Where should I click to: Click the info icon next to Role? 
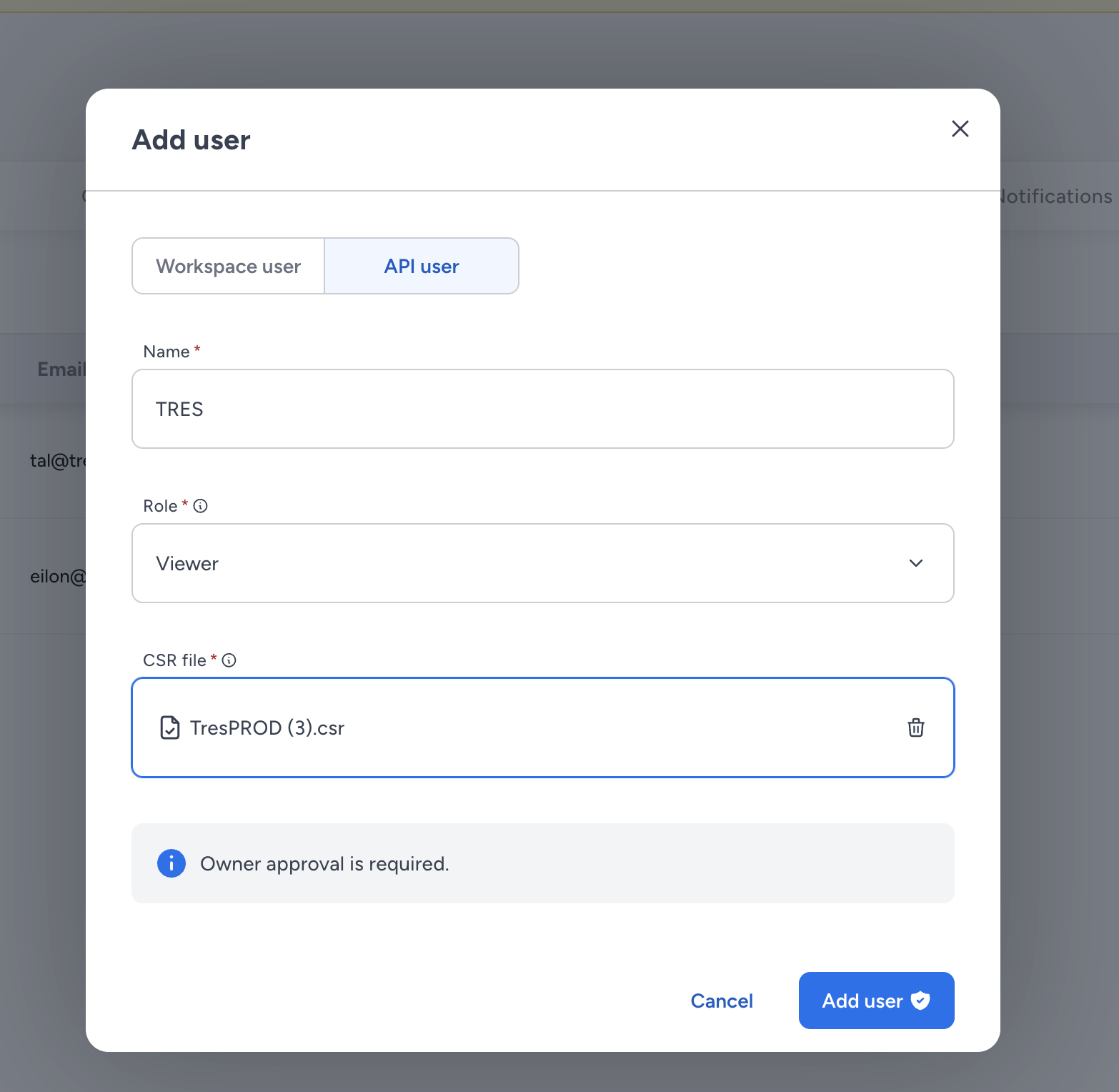click(201, 506)
